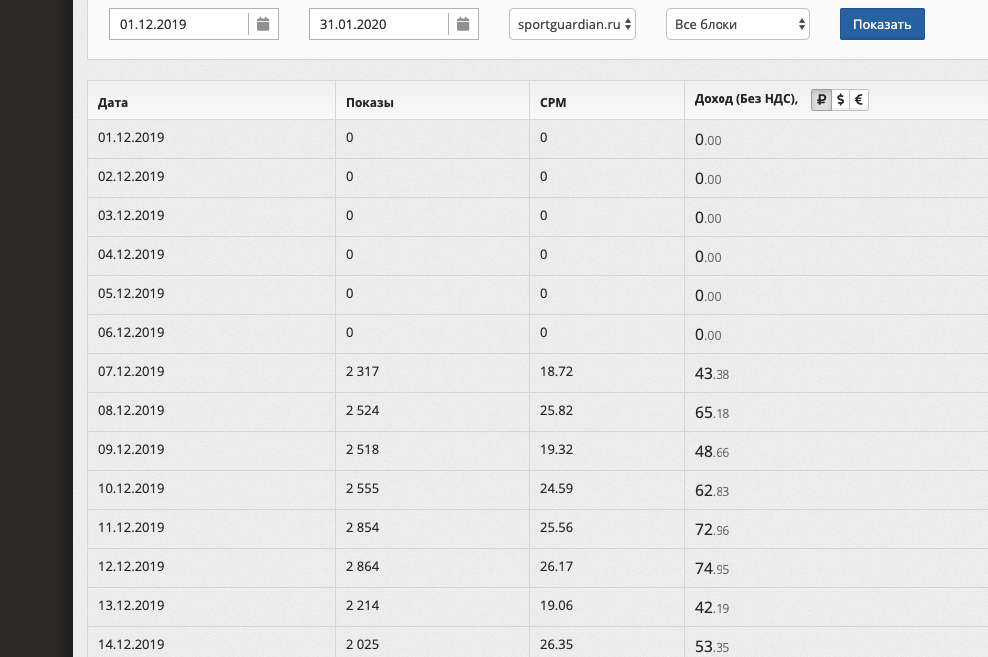
Task: Switch income currency to rubles
Action: pyautogui.click(x=821, y=99)
